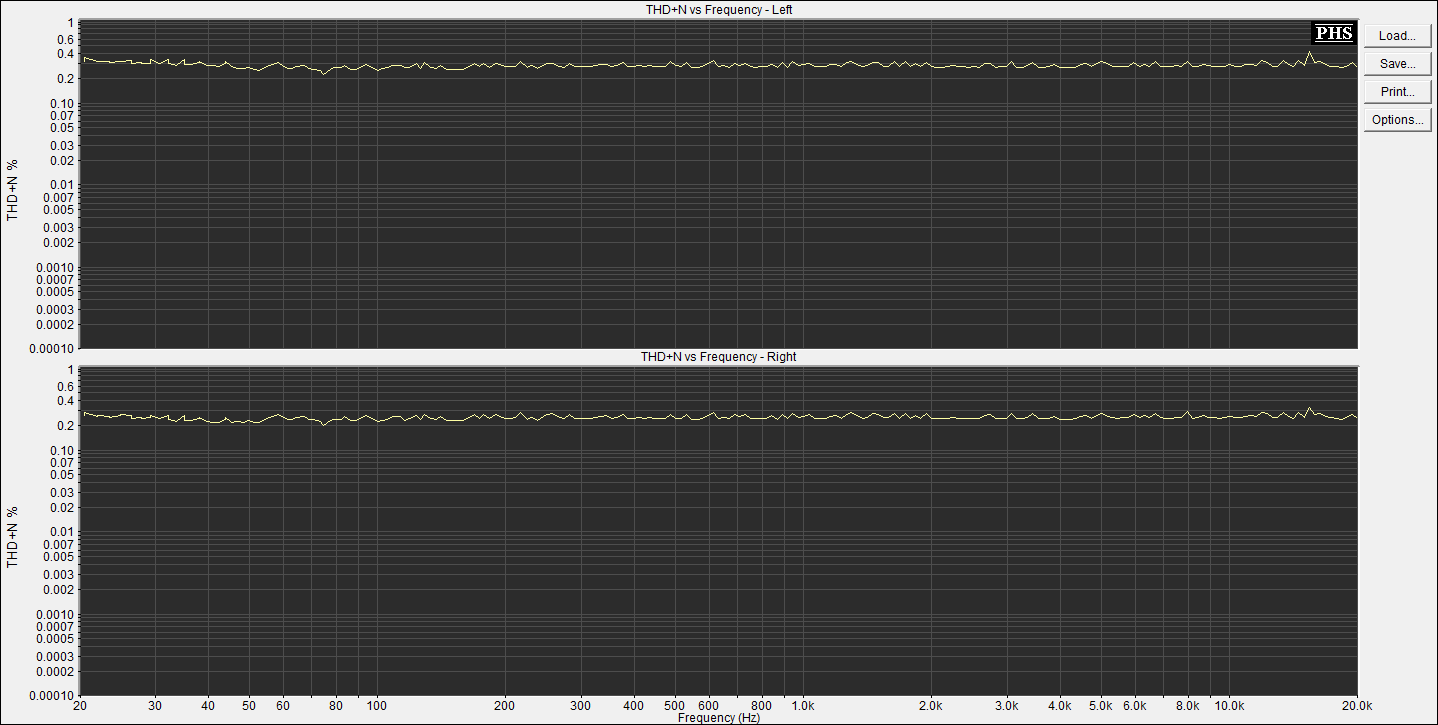Viewport: 1438px width, 725px height.
Task: Click the THD+N % label of Right graph
Action: [12, 537]
